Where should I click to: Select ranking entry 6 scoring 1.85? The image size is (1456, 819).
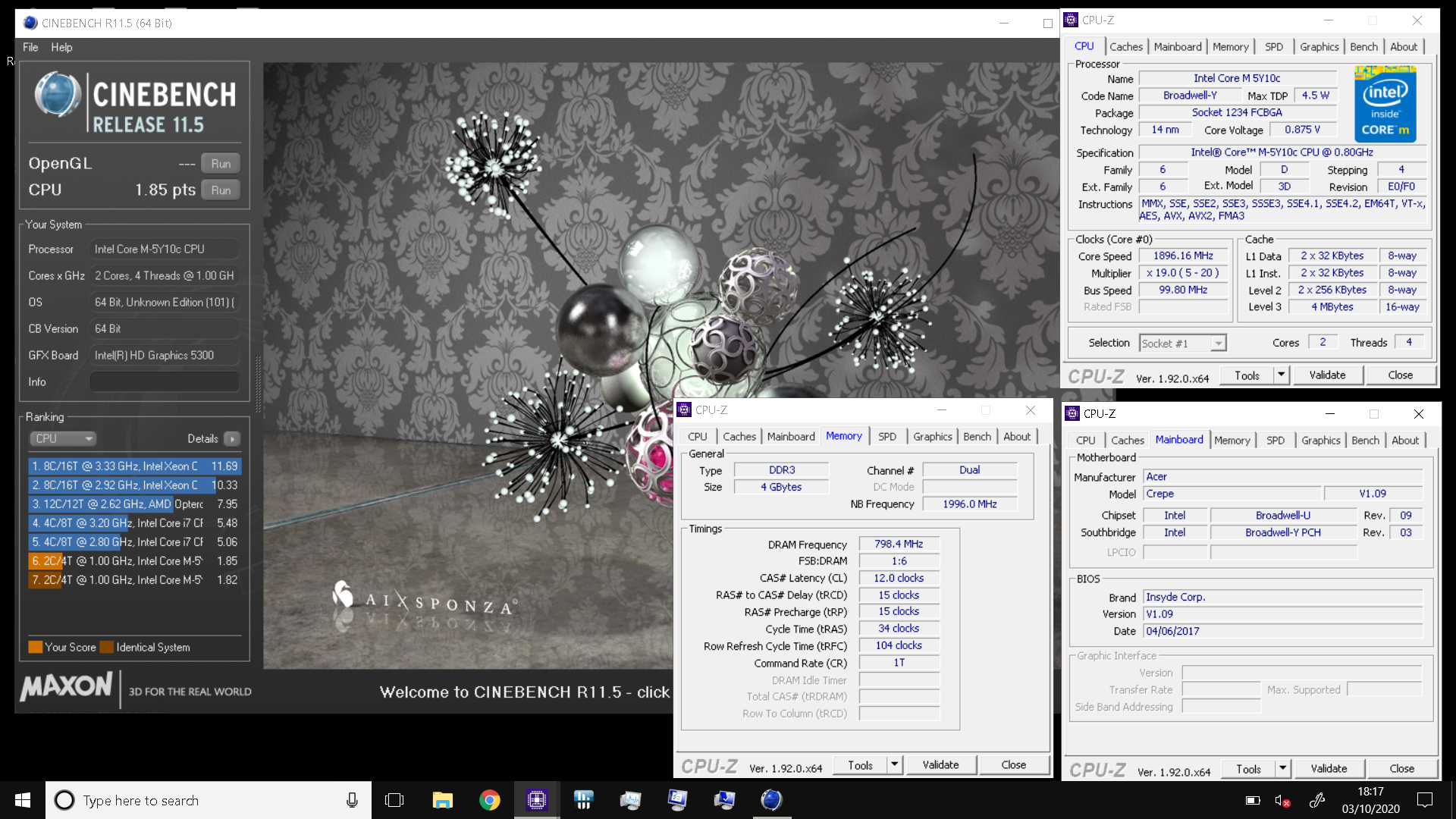click(x=135, y=561)
